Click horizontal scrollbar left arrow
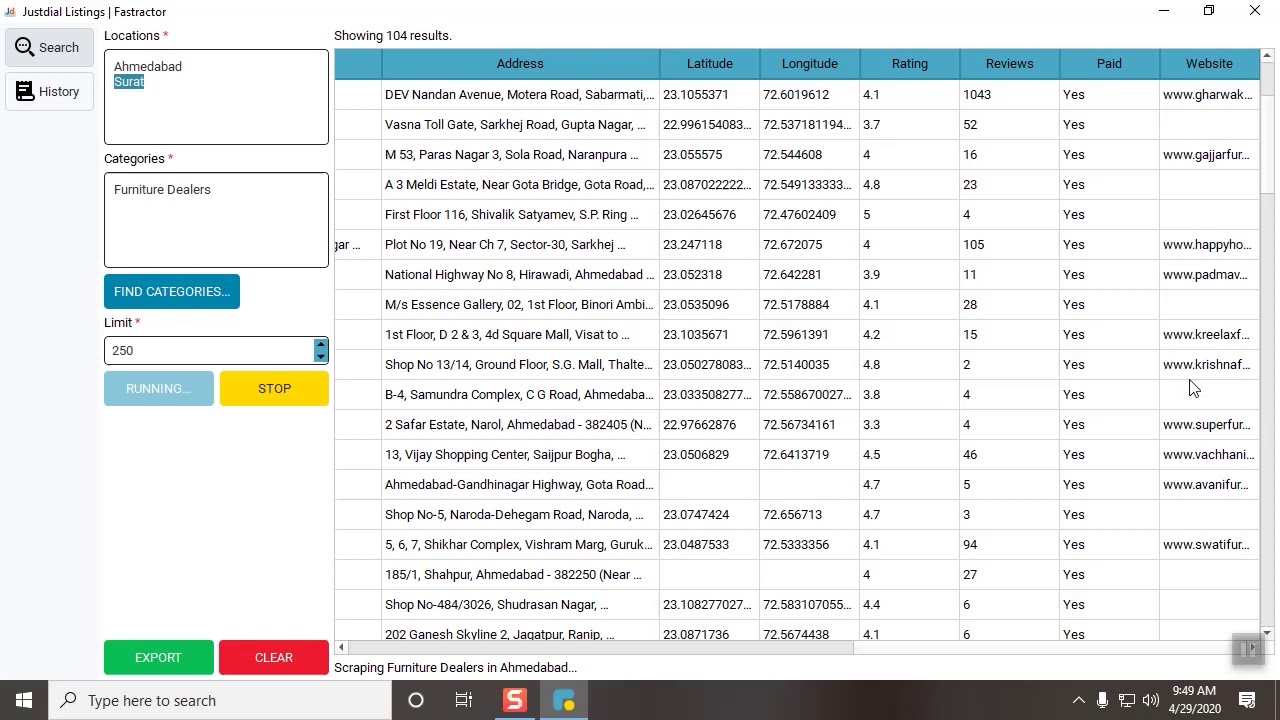The width and height of the screenshot is (1280, 720). pyautogui.click(x=341, y=648)
